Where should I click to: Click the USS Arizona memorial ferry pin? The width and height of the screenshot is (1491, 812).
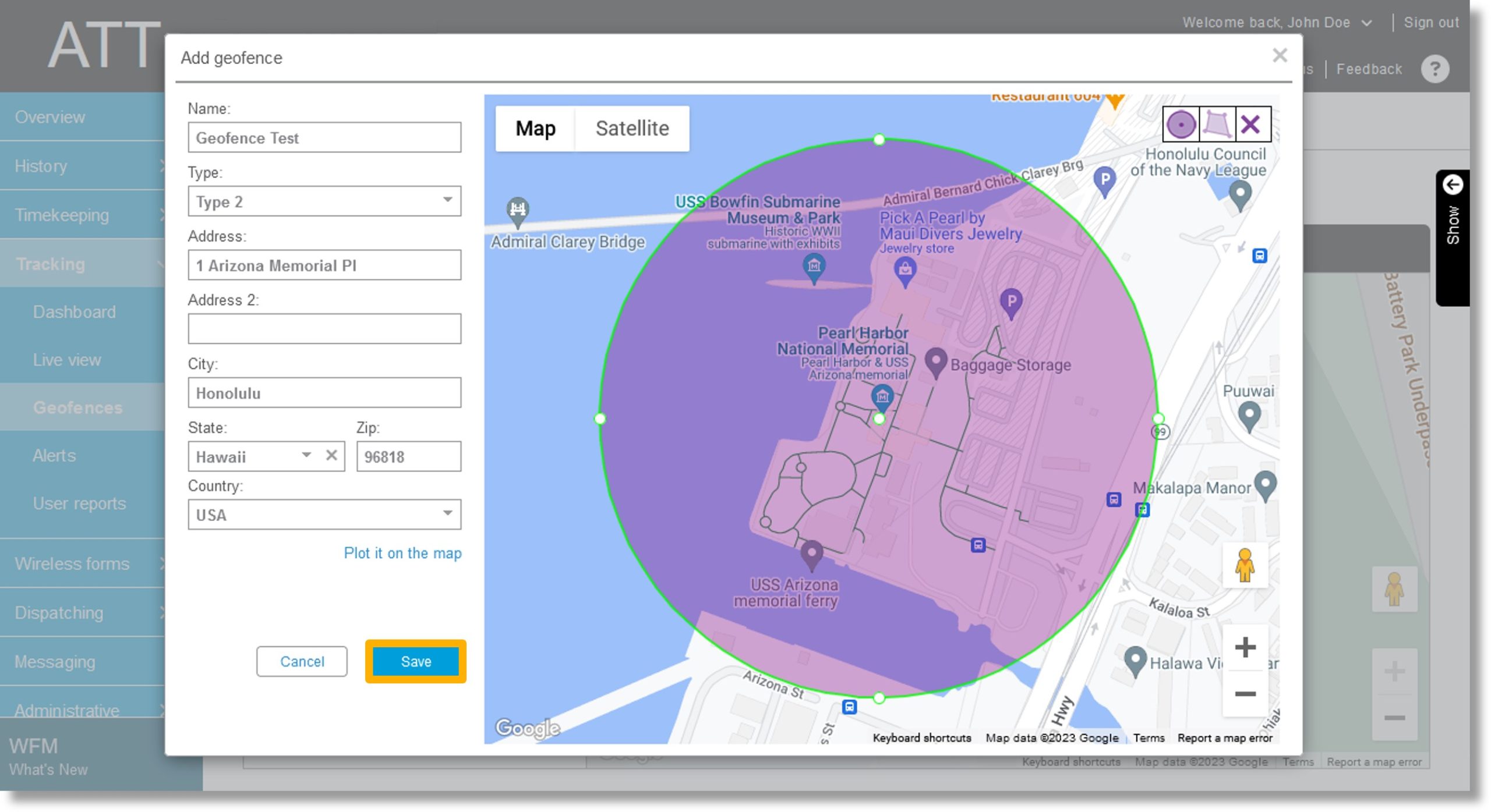coord(811,555)
